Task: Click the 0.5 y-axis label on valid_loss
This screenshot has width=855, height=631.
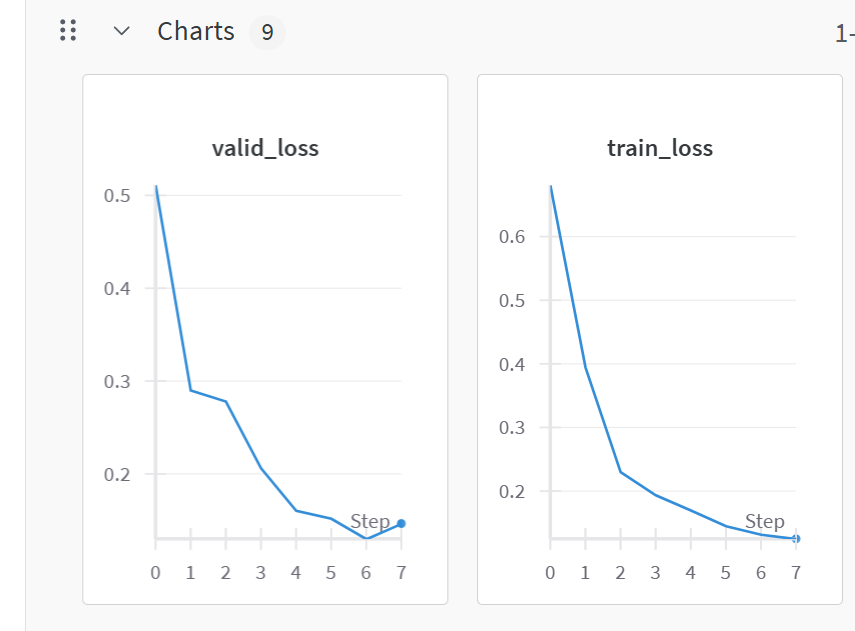Action: coord(117,195)
